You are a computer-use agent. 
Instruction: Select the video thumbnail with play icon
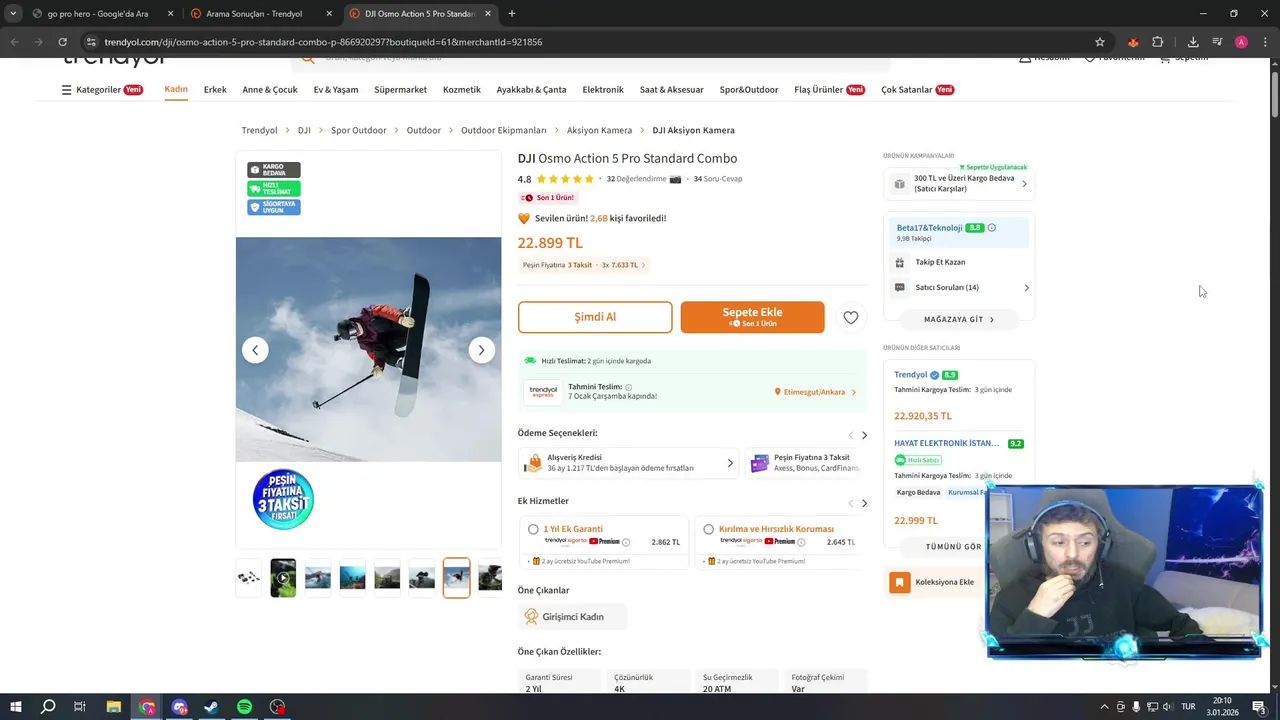[x=283, y=578]
